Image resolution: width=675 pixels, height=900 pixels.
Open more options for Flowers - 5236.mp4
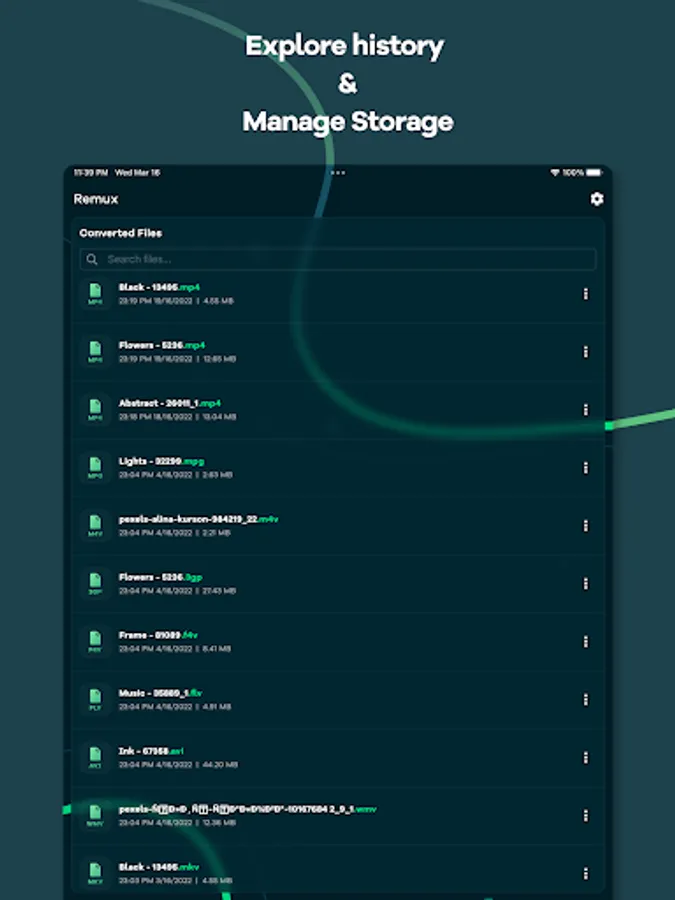tap(585, 352)
